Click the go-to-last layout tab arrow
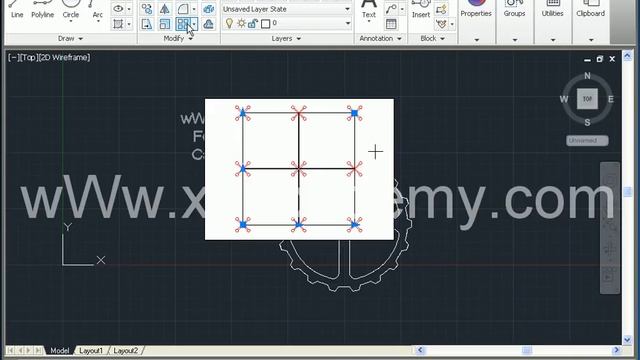This screenshot has width=640, height=360. pos(38,351)
